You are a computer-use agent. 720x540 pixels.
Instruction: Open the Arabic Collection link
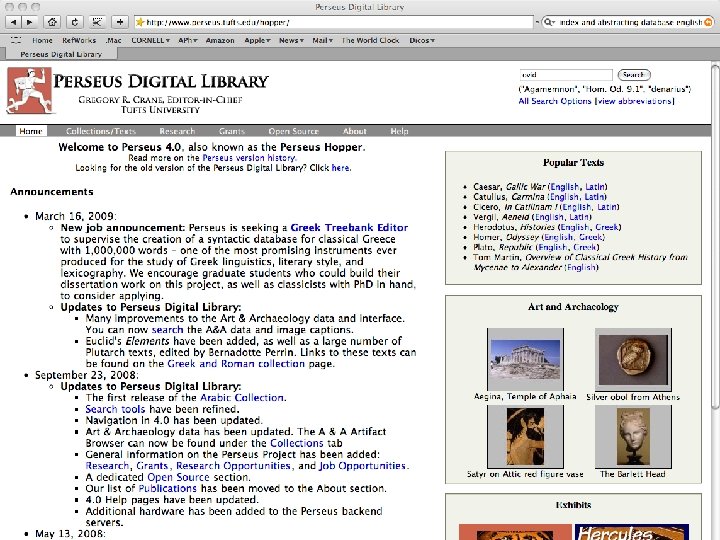pos(242,398)
